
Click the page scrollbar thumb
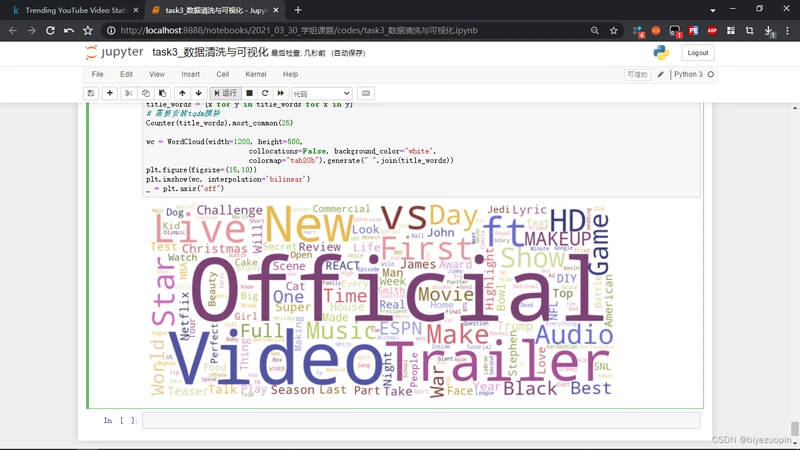pyautogui.click(x=794, y=428)
